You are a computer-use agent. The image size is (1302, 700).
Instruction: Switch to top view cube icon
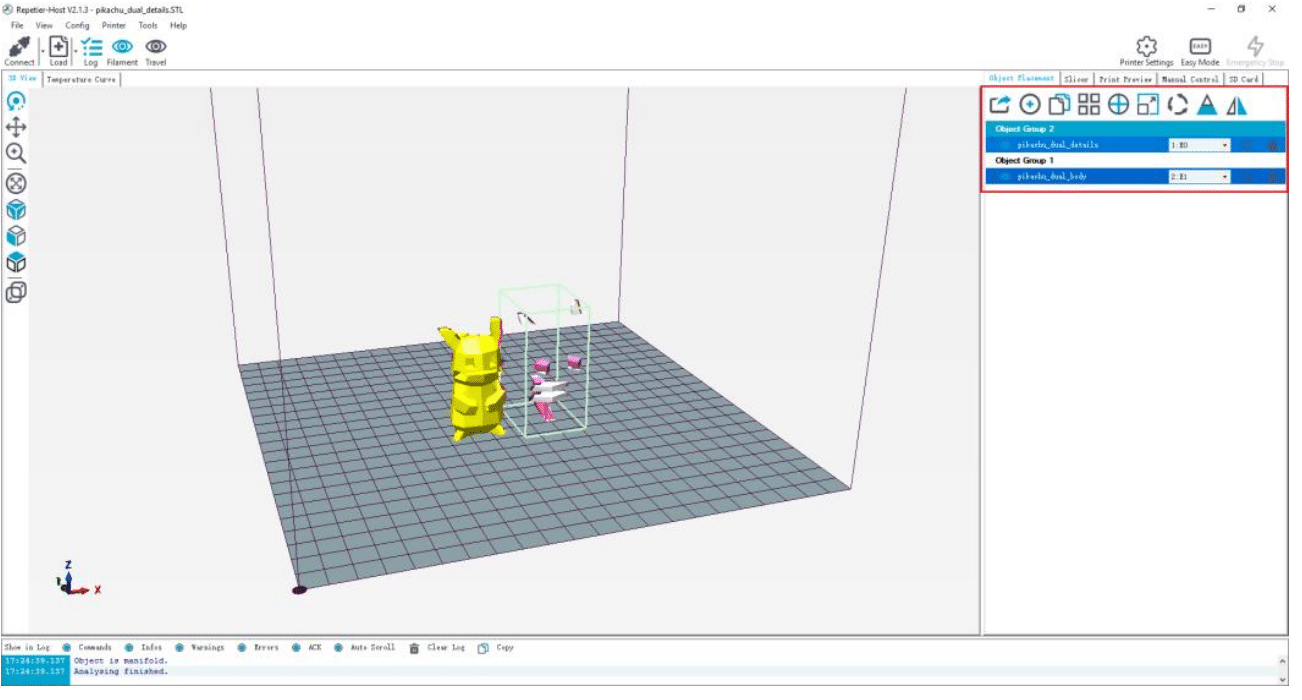click(16, 264)
